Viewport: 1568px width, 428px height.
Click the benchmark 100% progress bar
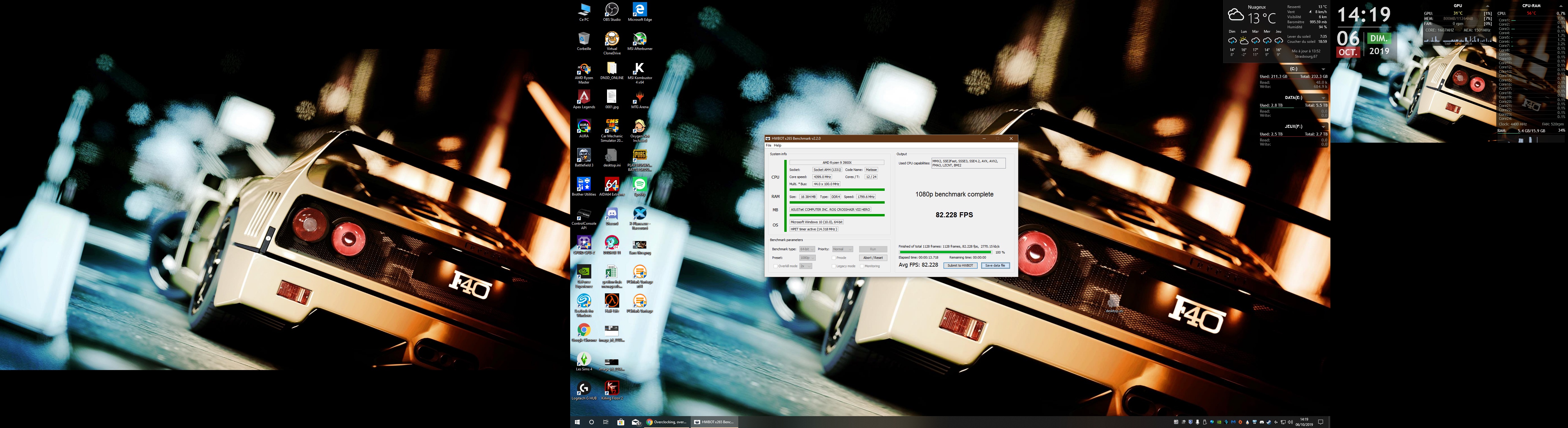click(x=945, y=252)
